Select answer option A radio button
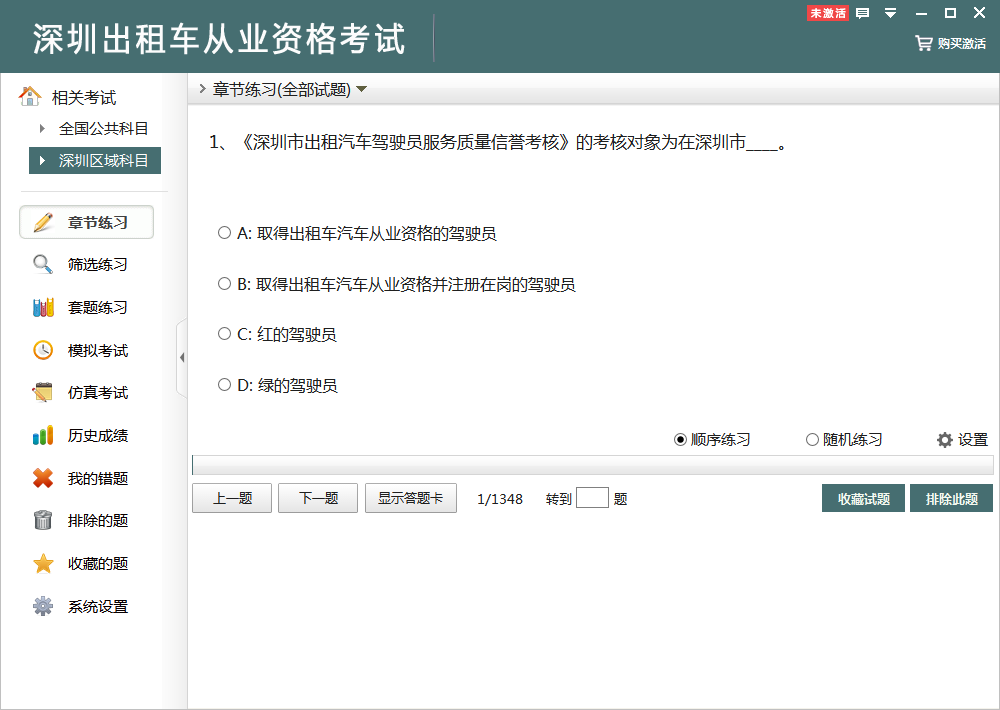The image size is (1000, 710). (224, 233)
